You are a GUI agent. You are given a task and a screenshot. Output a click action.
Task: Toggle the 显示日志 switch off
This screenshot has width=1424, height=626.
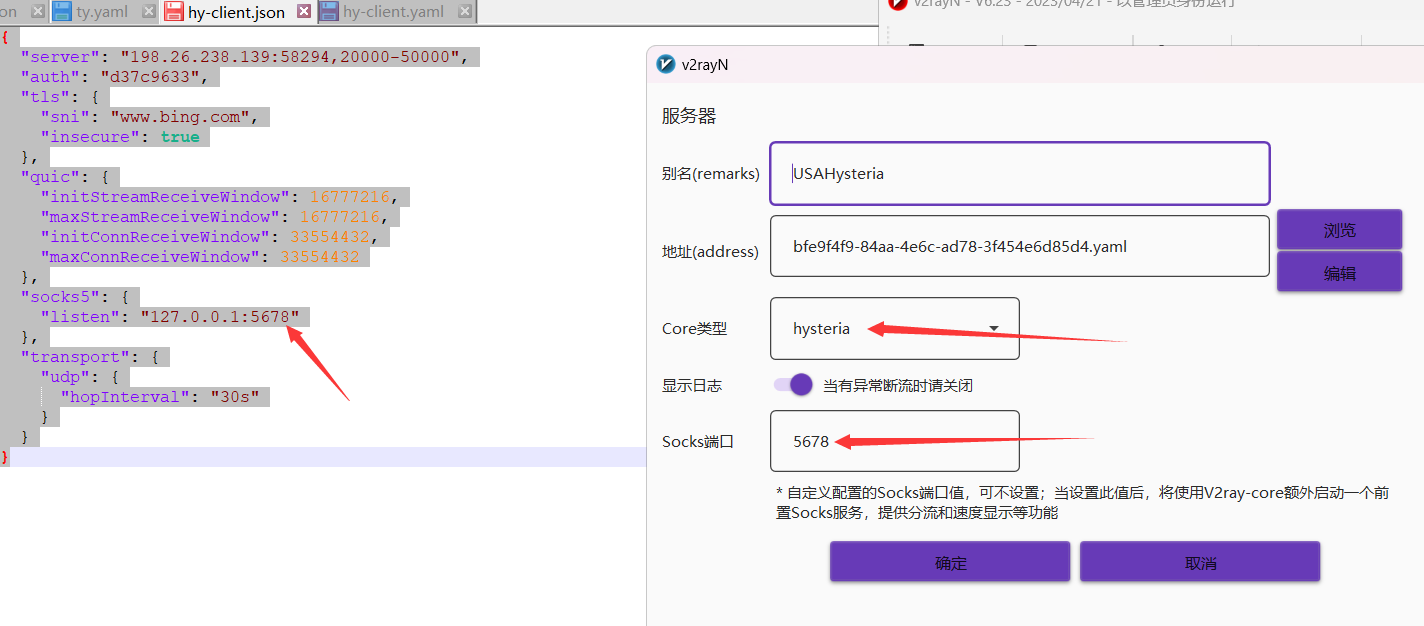pos(794,385)
